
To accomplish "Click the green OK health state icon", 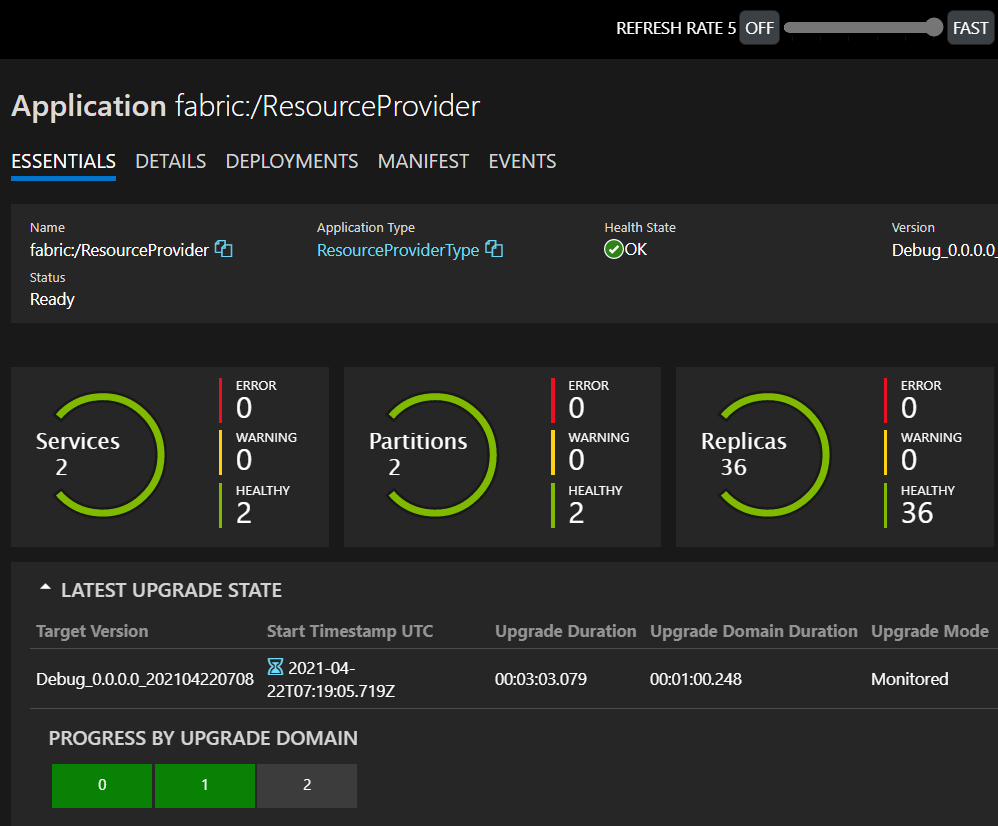I will (614, 249).
